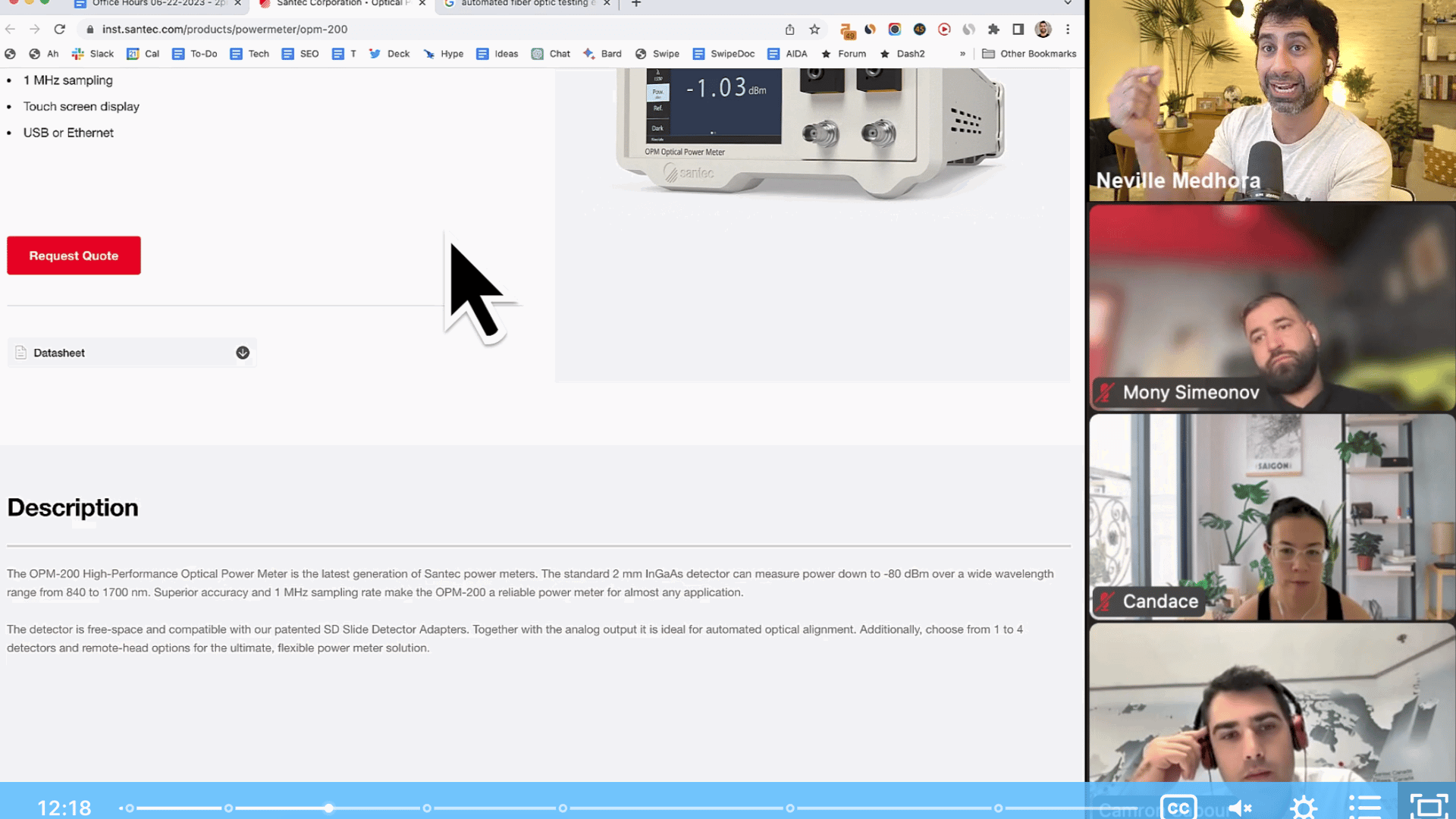
Task: Open the Extensions puzzle menu
Action: tap(993, 29)
